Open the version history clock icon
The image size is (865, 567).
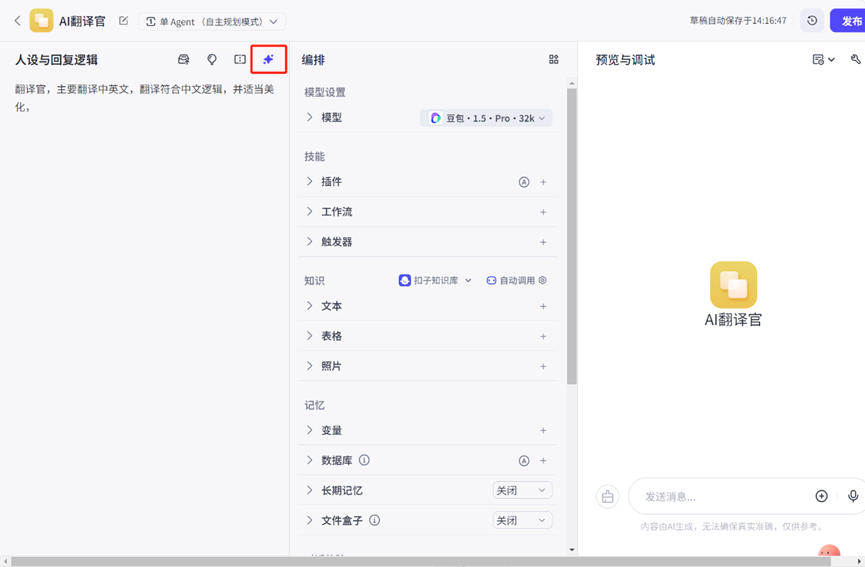tap(812, 21)
